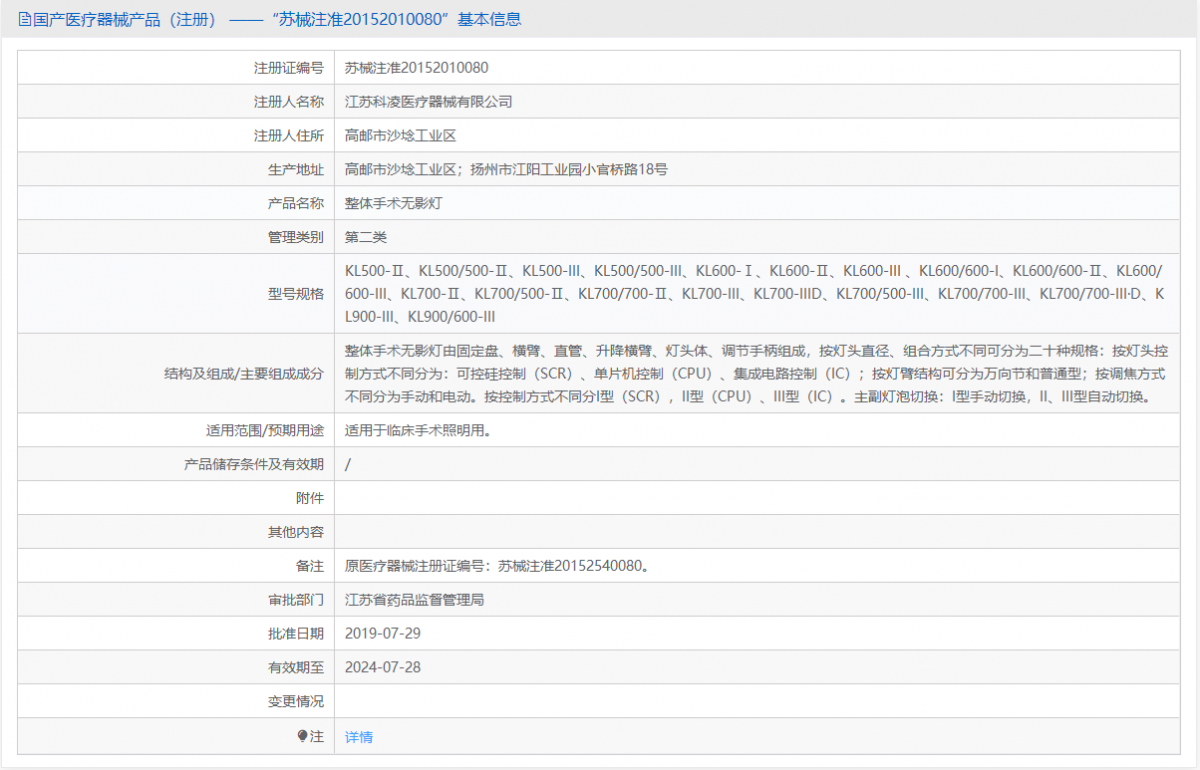Click the 生产地址 row label
The image size is (1200, 770).
pyautogui.click(x=296, y=170)
